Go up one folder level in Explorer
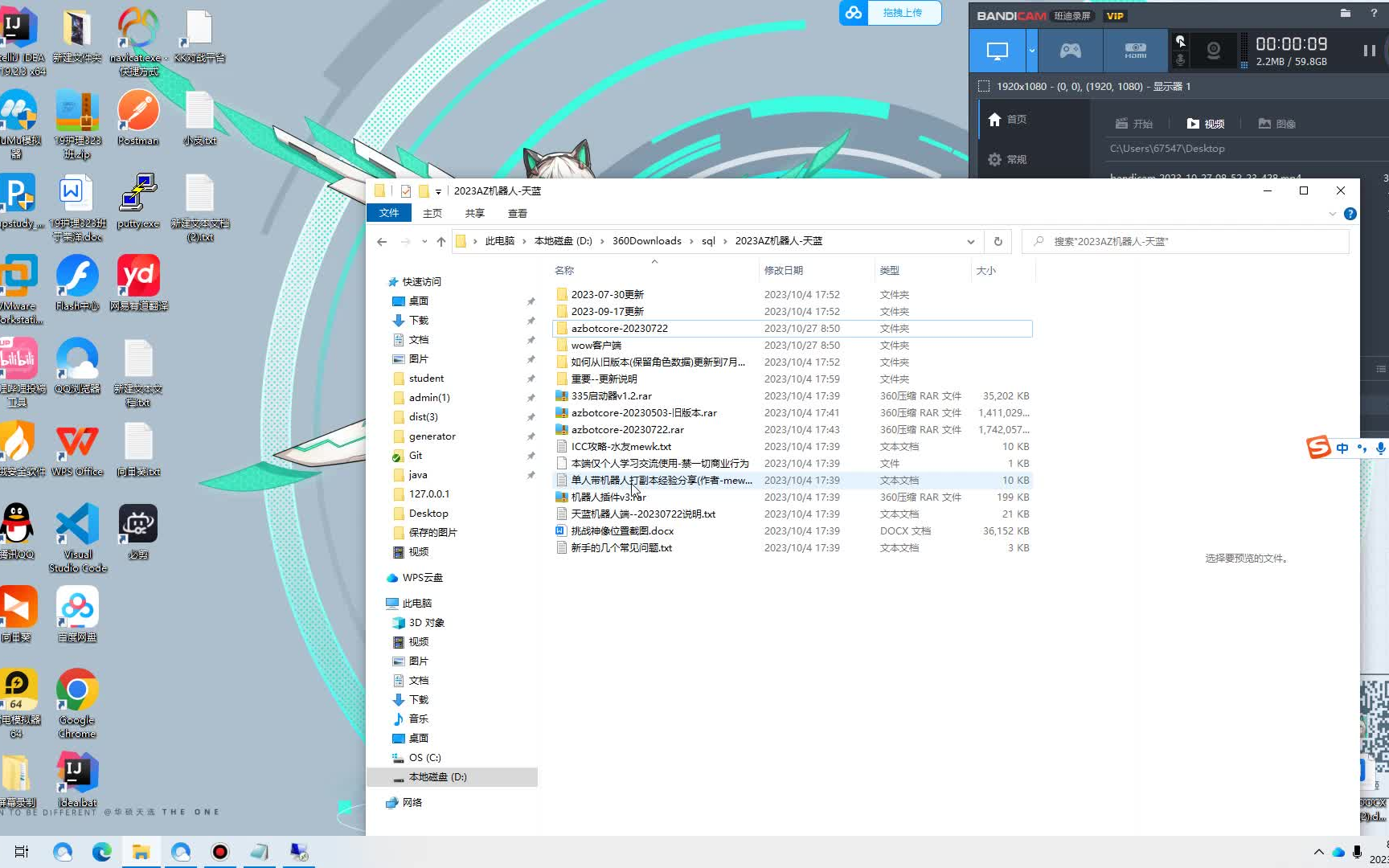The height and width of the screenshot is (868, 1389). coord(441,241)
